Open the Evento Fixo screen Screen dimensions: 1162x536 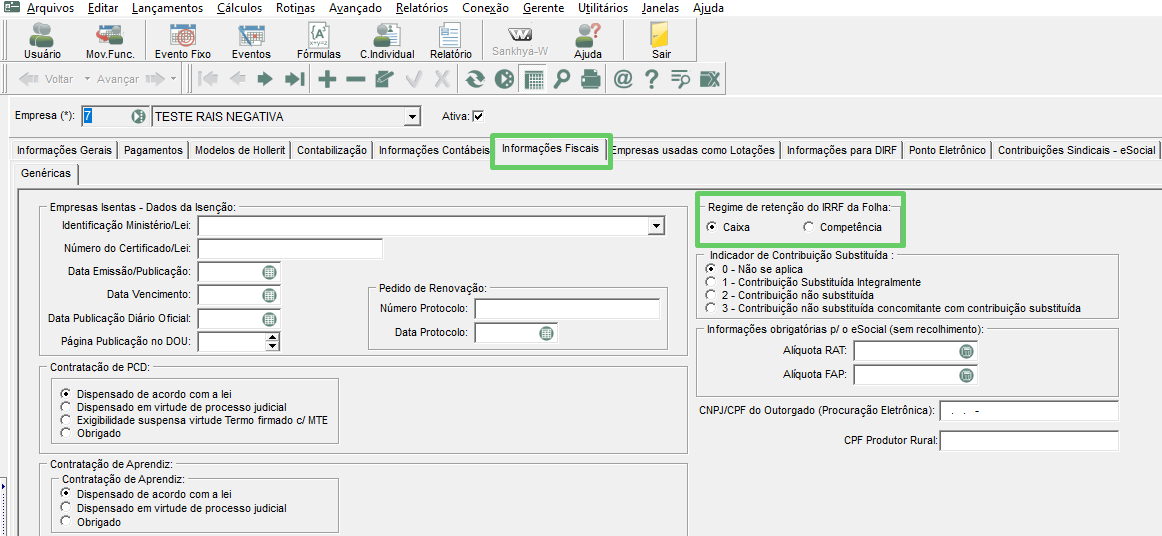point(182,41)
